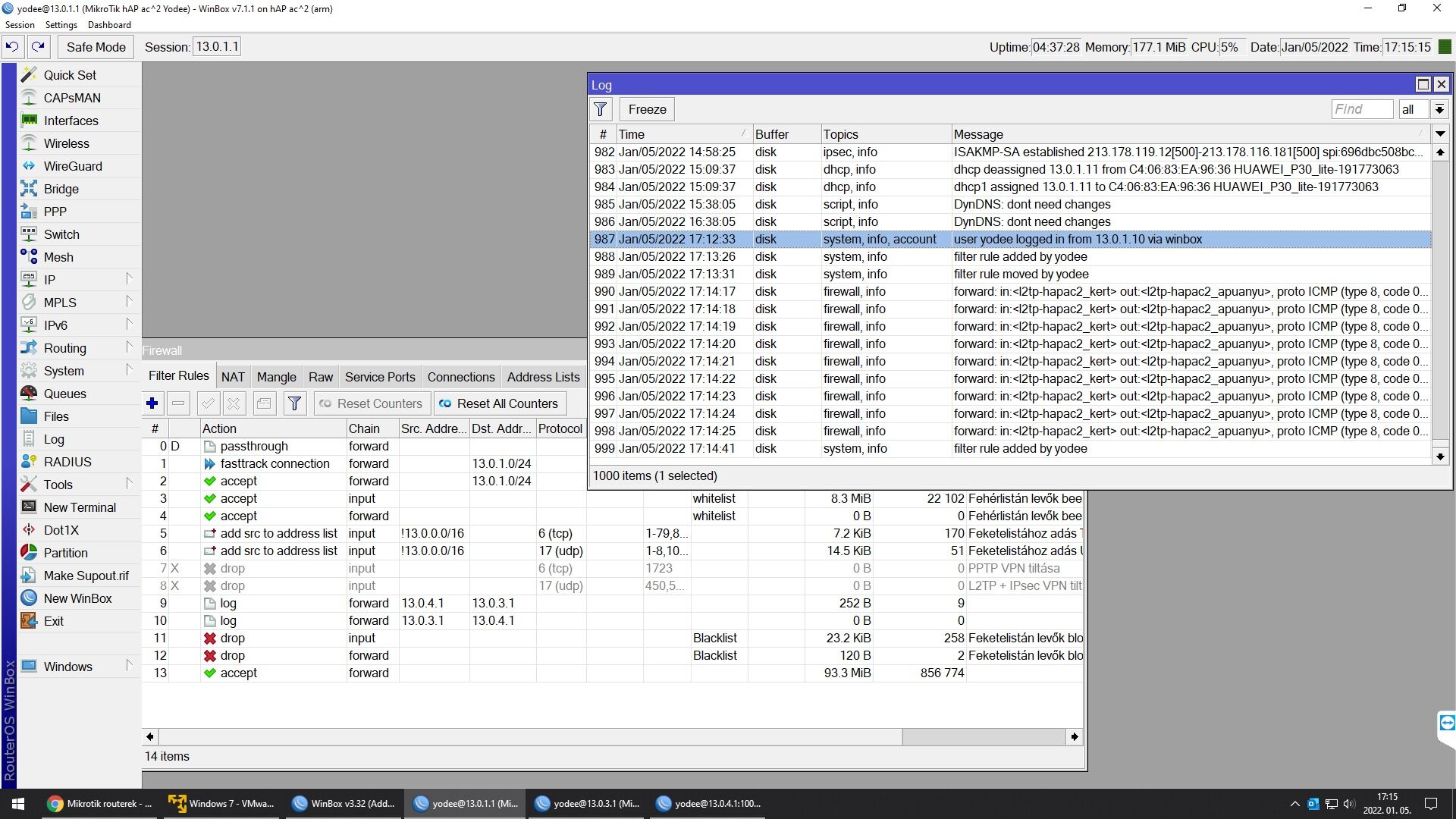Open the Settings menu
1456x819 pixels.
(61, 25)
